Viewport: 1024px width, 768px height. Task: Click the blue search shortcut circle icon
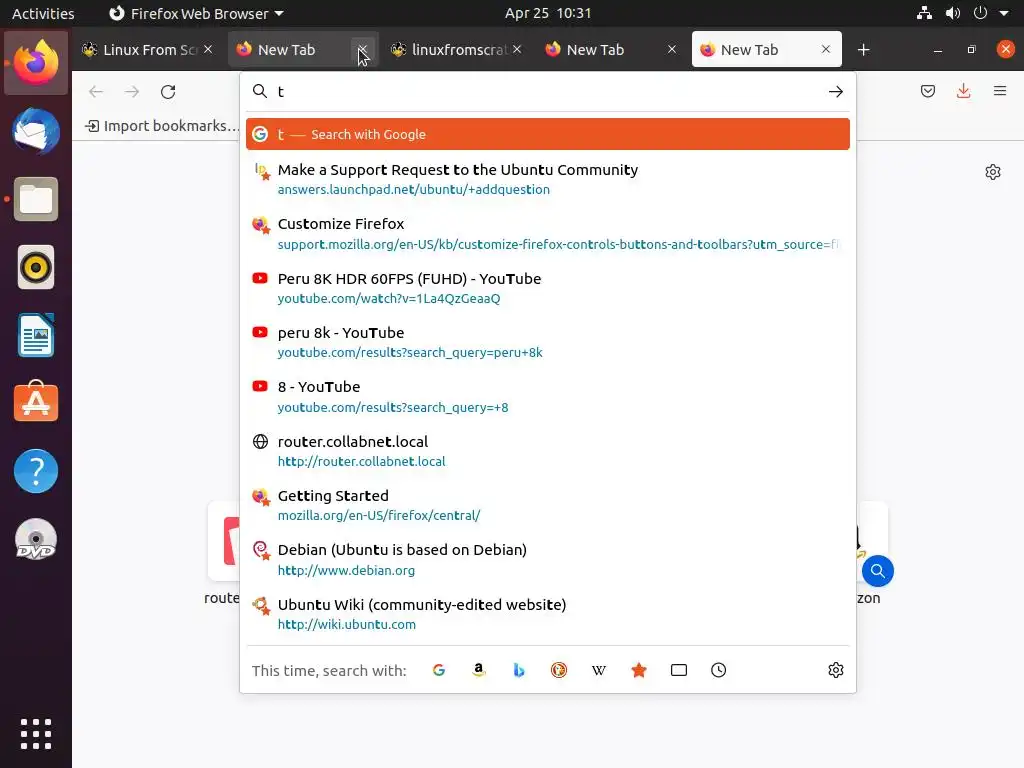pos(878,571)
